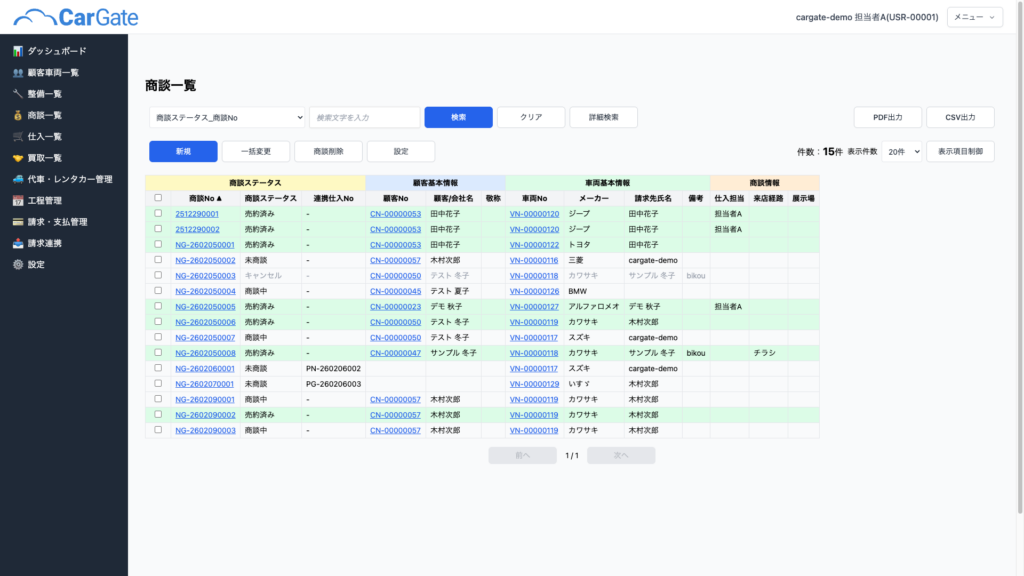Click the car icon for rental management
The width and height of the screenshot is (1024, 576).
[18, 179]
